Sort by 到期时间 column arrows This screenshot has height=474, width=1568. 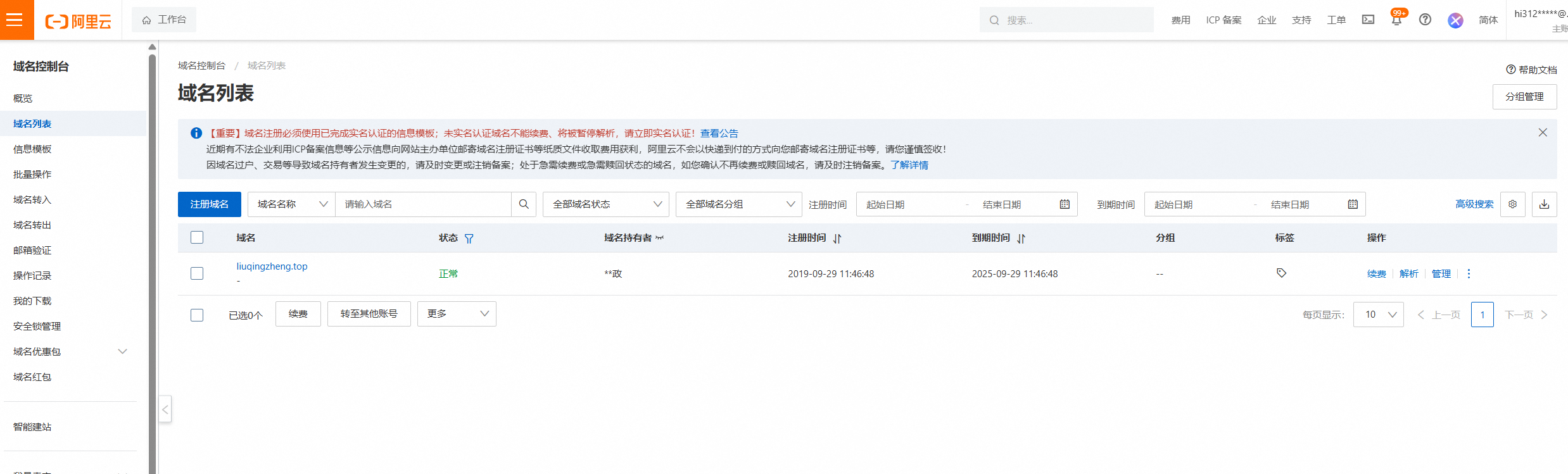point(1021,239)
